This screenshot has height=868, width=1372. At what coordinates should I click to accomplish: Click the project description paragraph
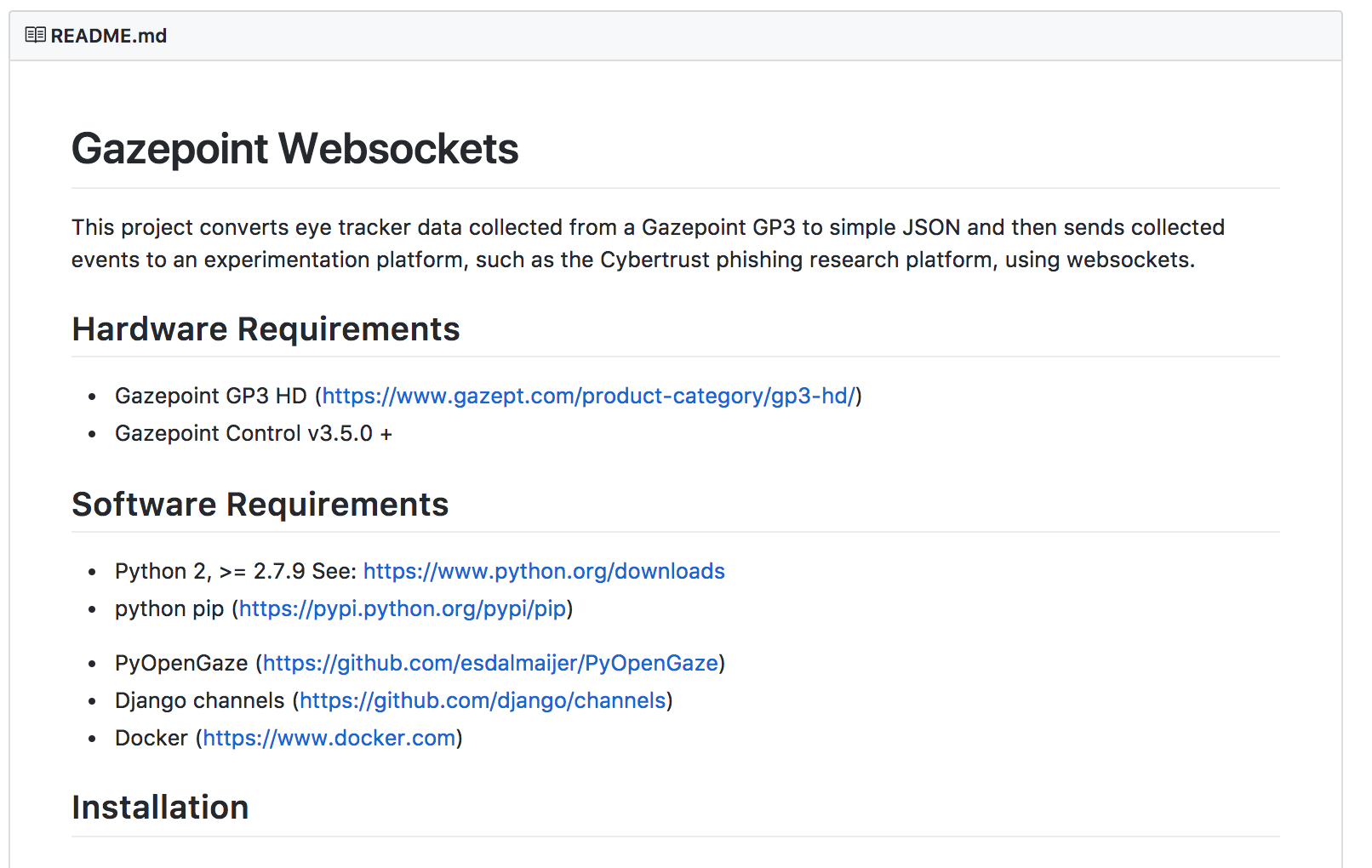tap(647, 243)
